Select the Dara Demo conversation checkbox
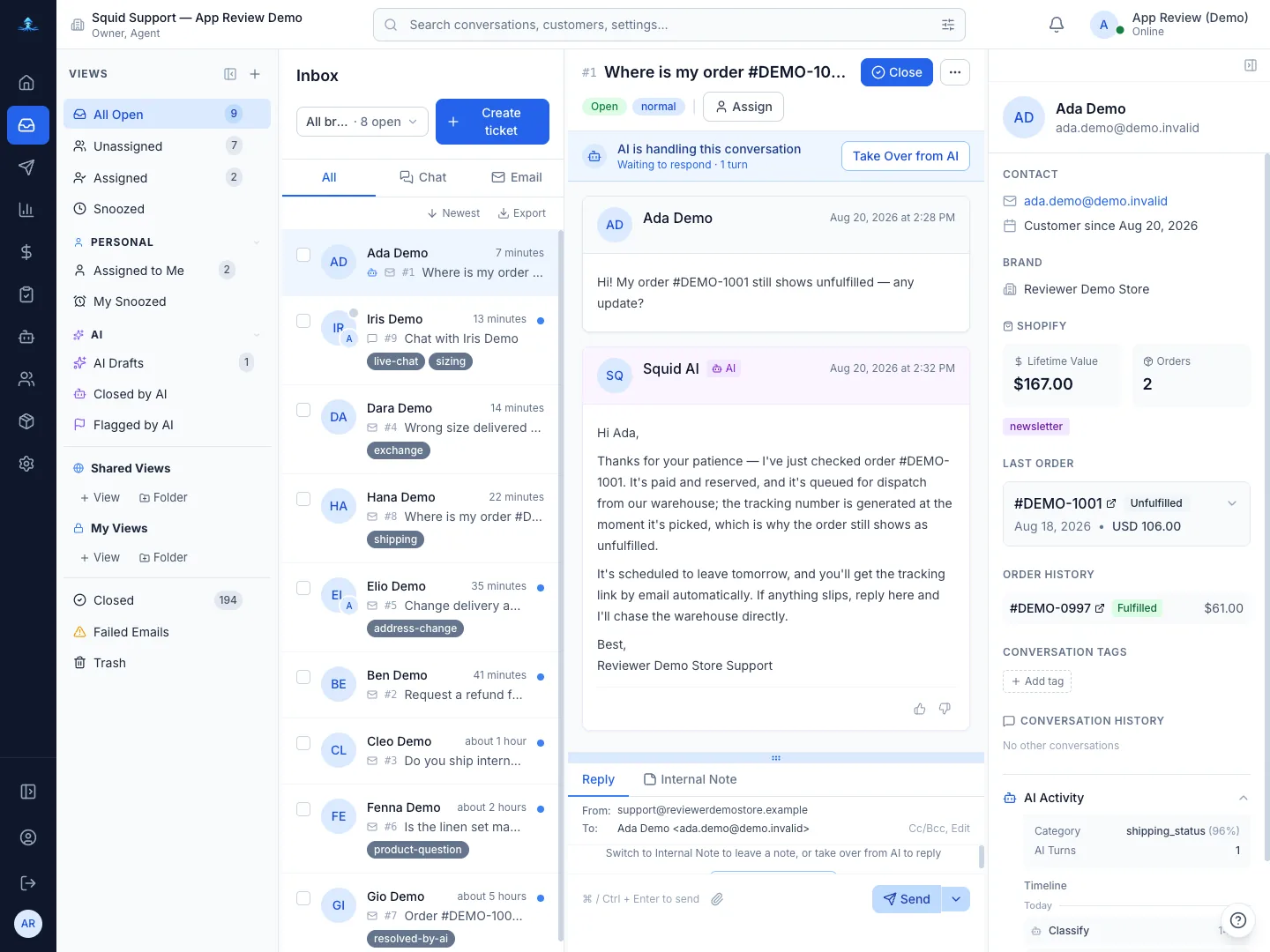 click(303, 410)
